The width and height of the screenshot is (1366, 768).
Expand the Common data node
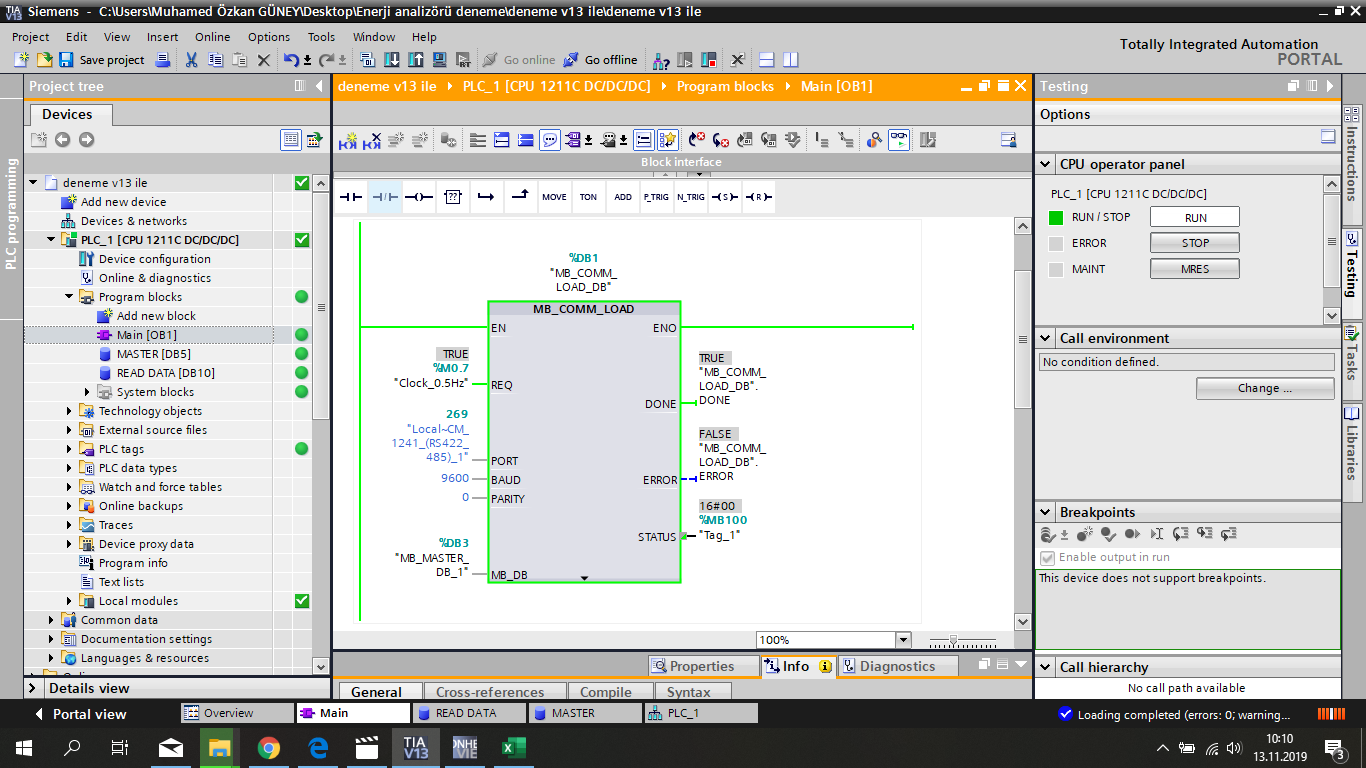pos(52,620)
